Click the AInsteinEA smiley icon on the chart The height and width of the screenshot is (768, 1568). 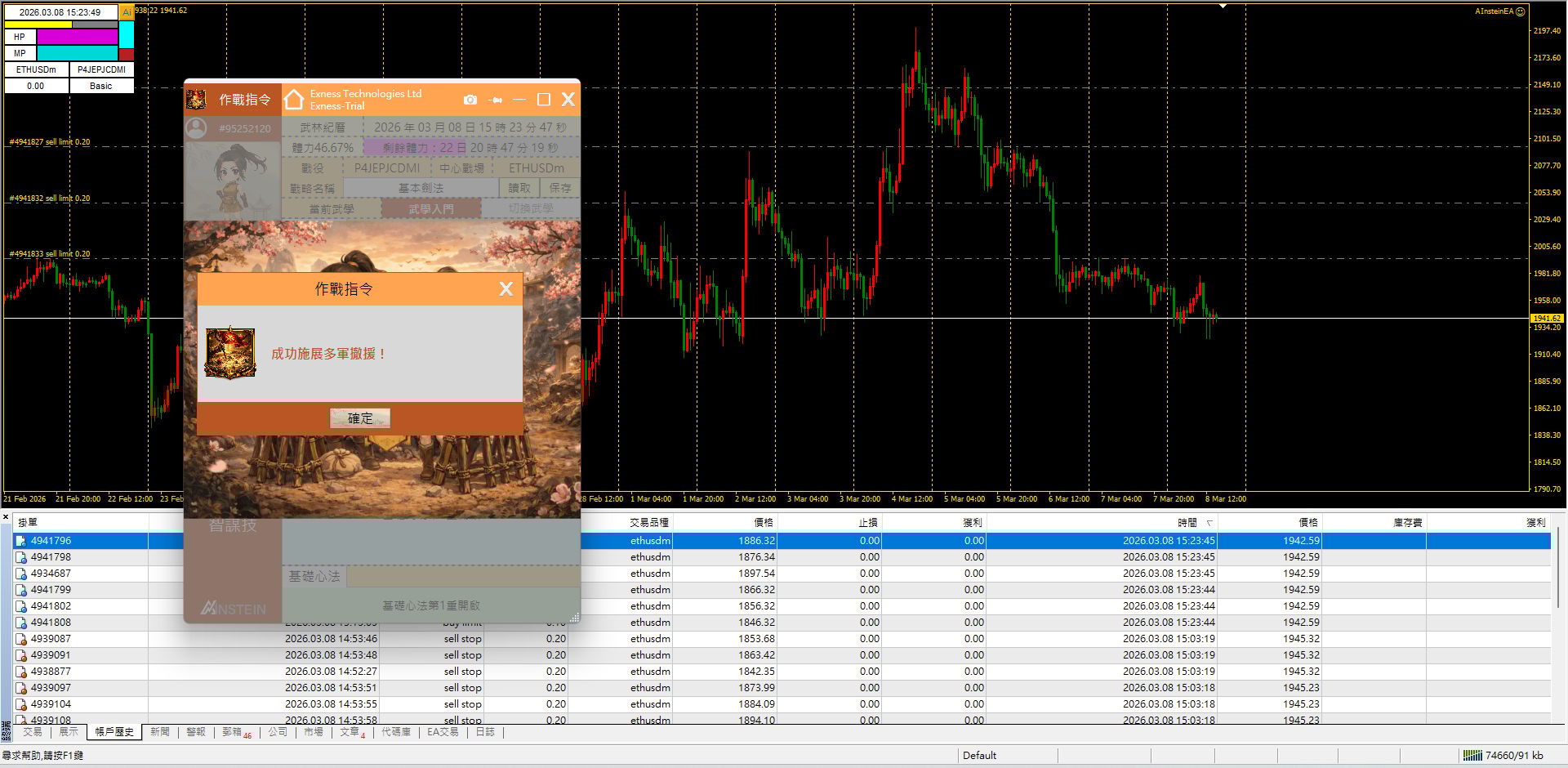1520,11
